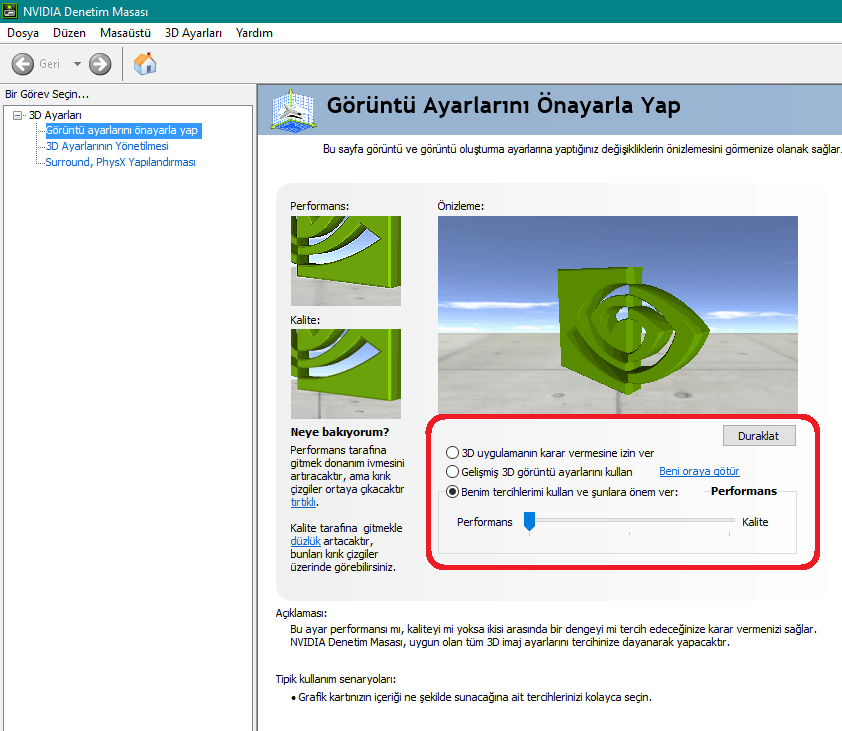Open the Yardım menu
This screenshot has width=842, height=731.
[x=254, y=33]
